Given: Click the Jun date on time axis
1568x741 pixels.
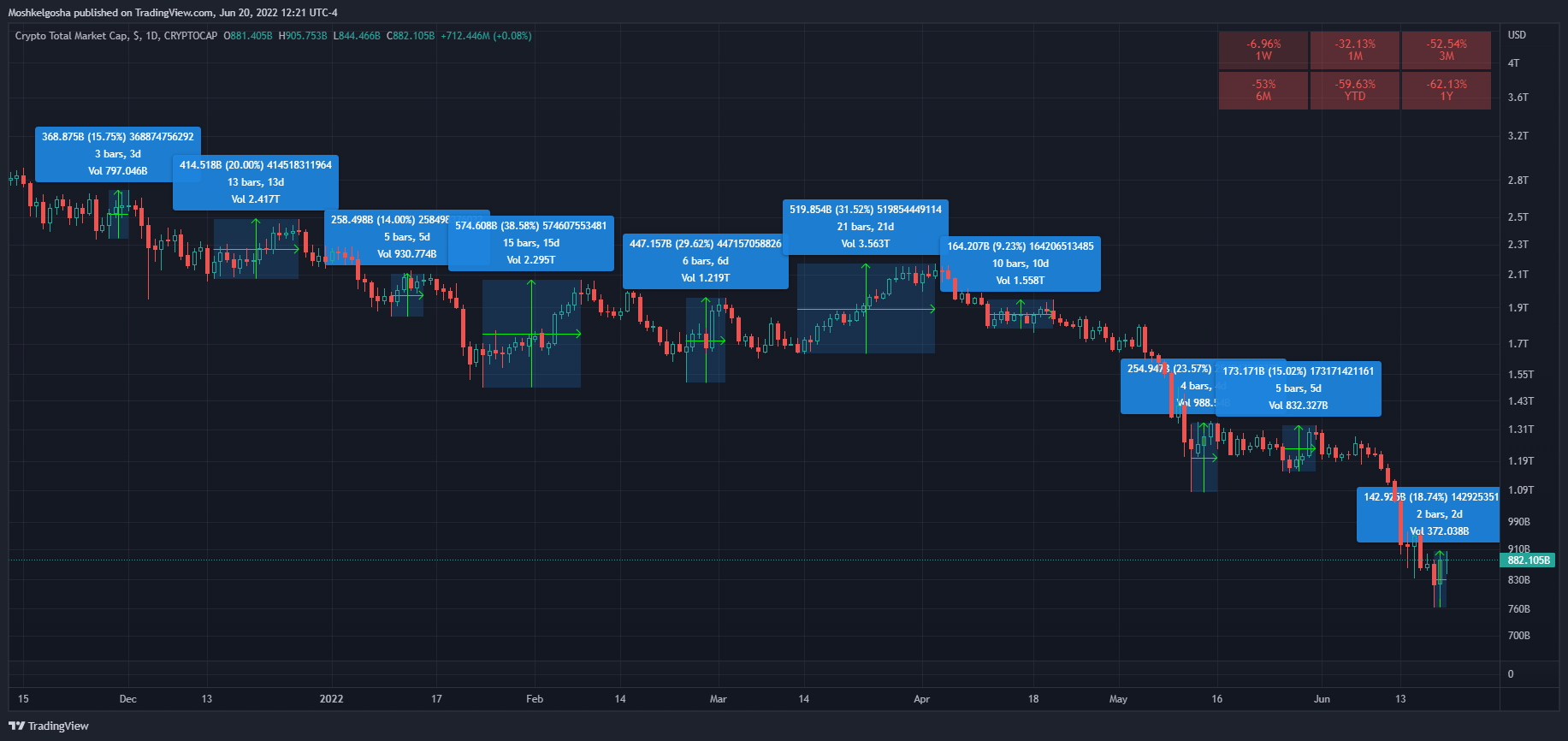Looking at the screenshot, I should tap(1322, 699).
